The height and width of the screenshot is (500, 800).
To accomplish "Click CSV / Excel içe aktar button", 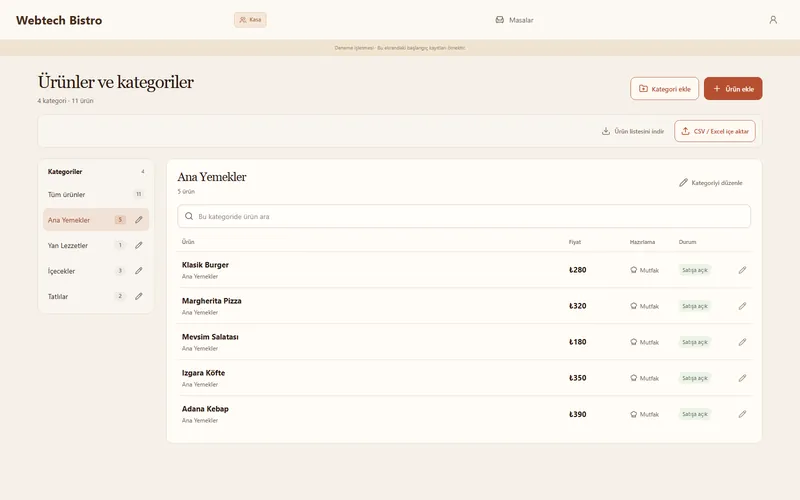I will point(715,131).
